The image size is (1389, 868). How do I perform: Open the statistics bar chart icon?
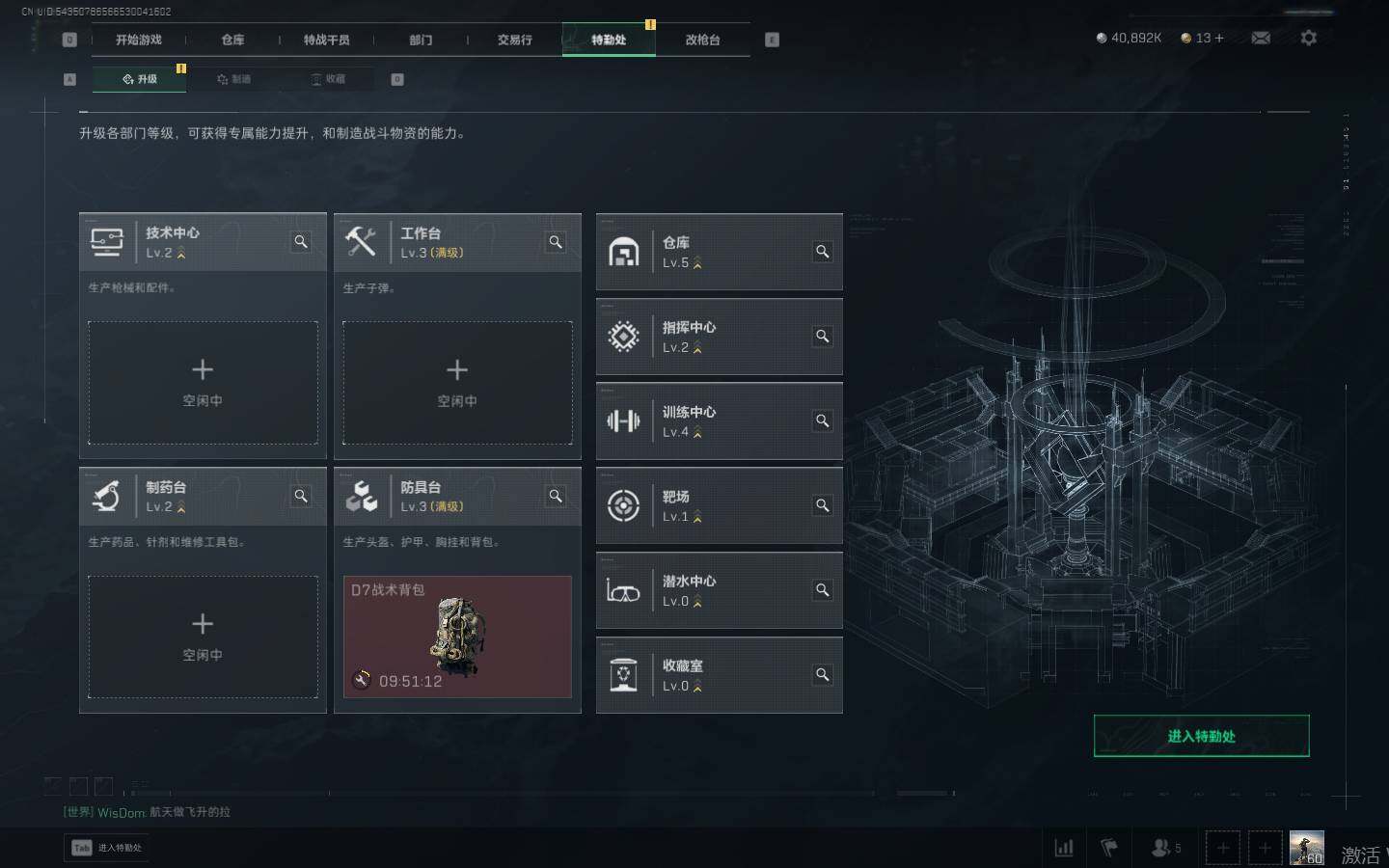pyautogui.click(x=1064, y=848)
